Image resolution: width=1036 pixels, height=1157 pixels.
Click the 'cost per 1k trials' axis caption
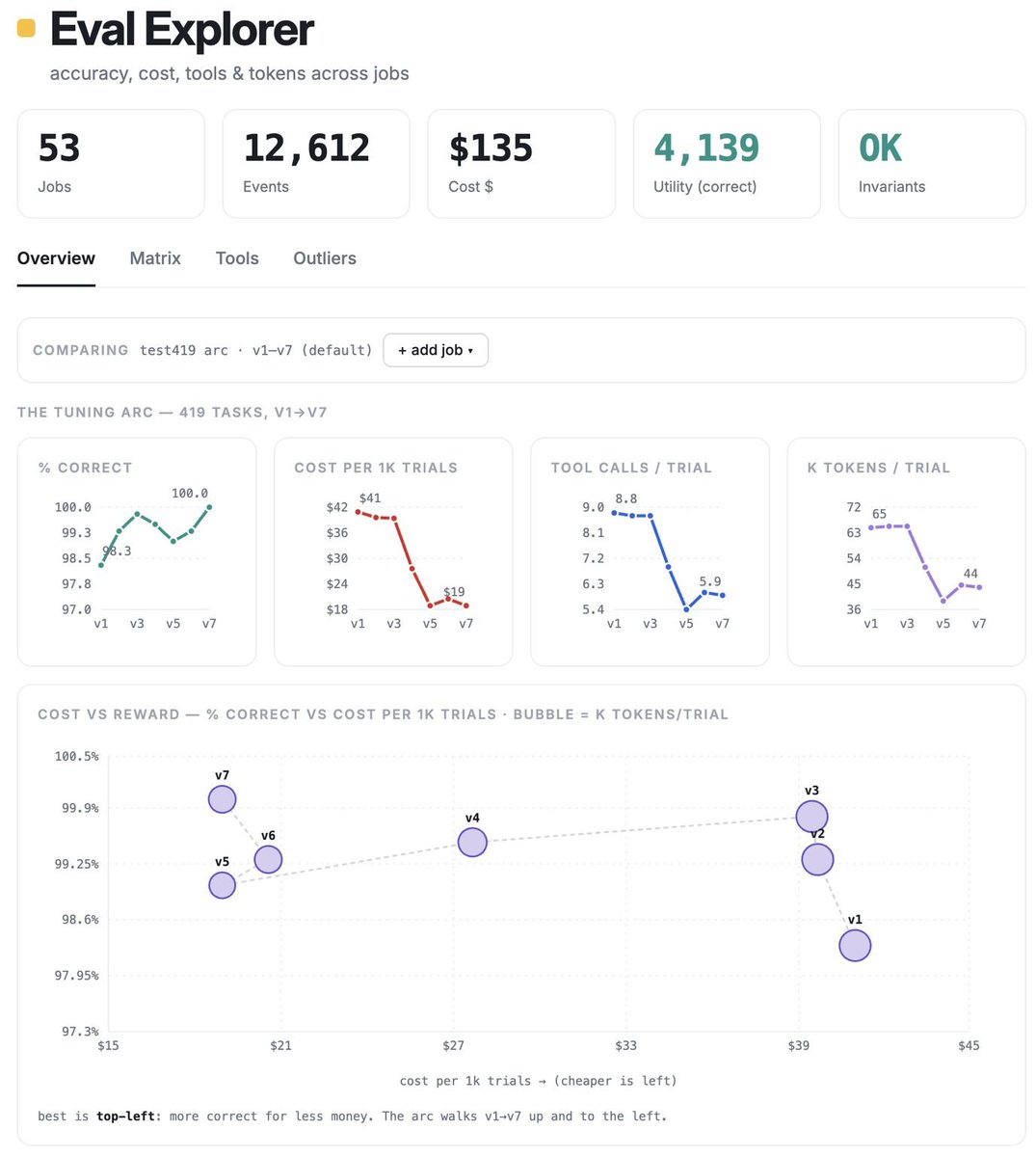(x=538, y=1081)
